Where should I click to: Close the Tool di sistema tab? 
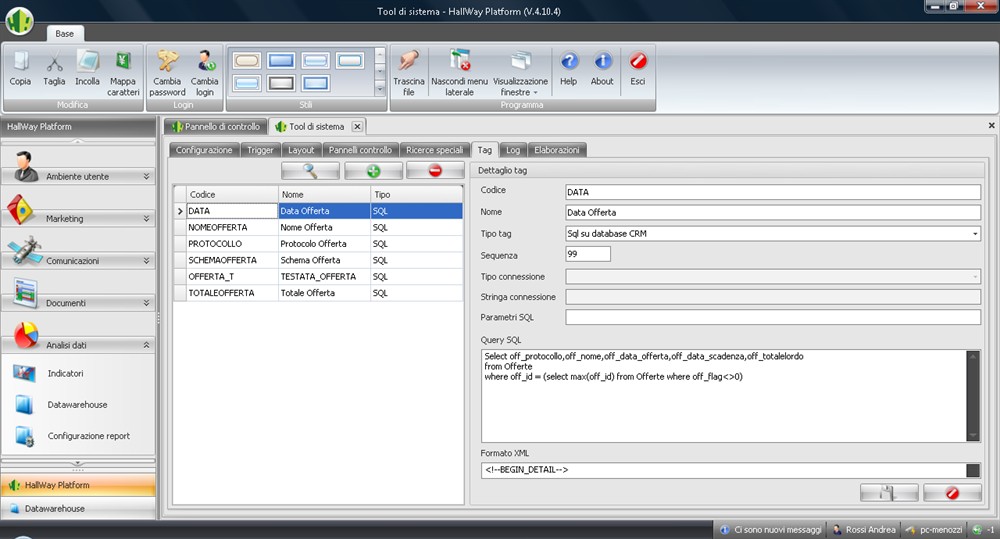tap(357, 126)
